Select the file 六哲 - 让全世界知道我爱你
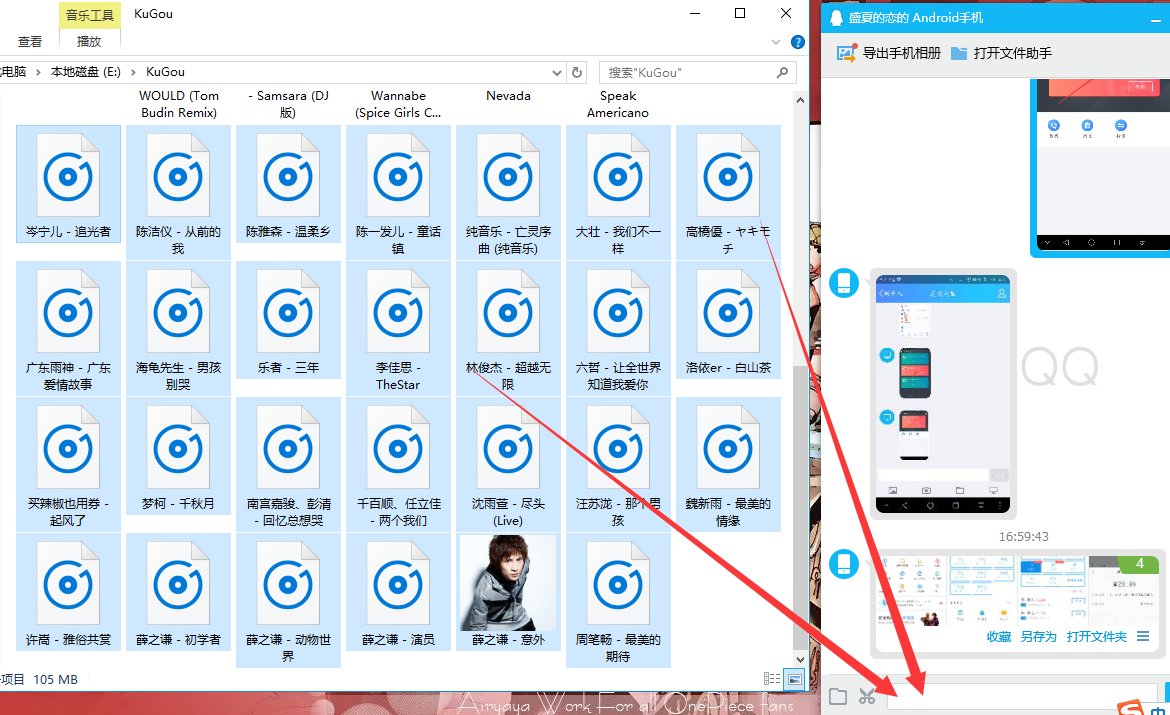 click(x=618, y=328)
